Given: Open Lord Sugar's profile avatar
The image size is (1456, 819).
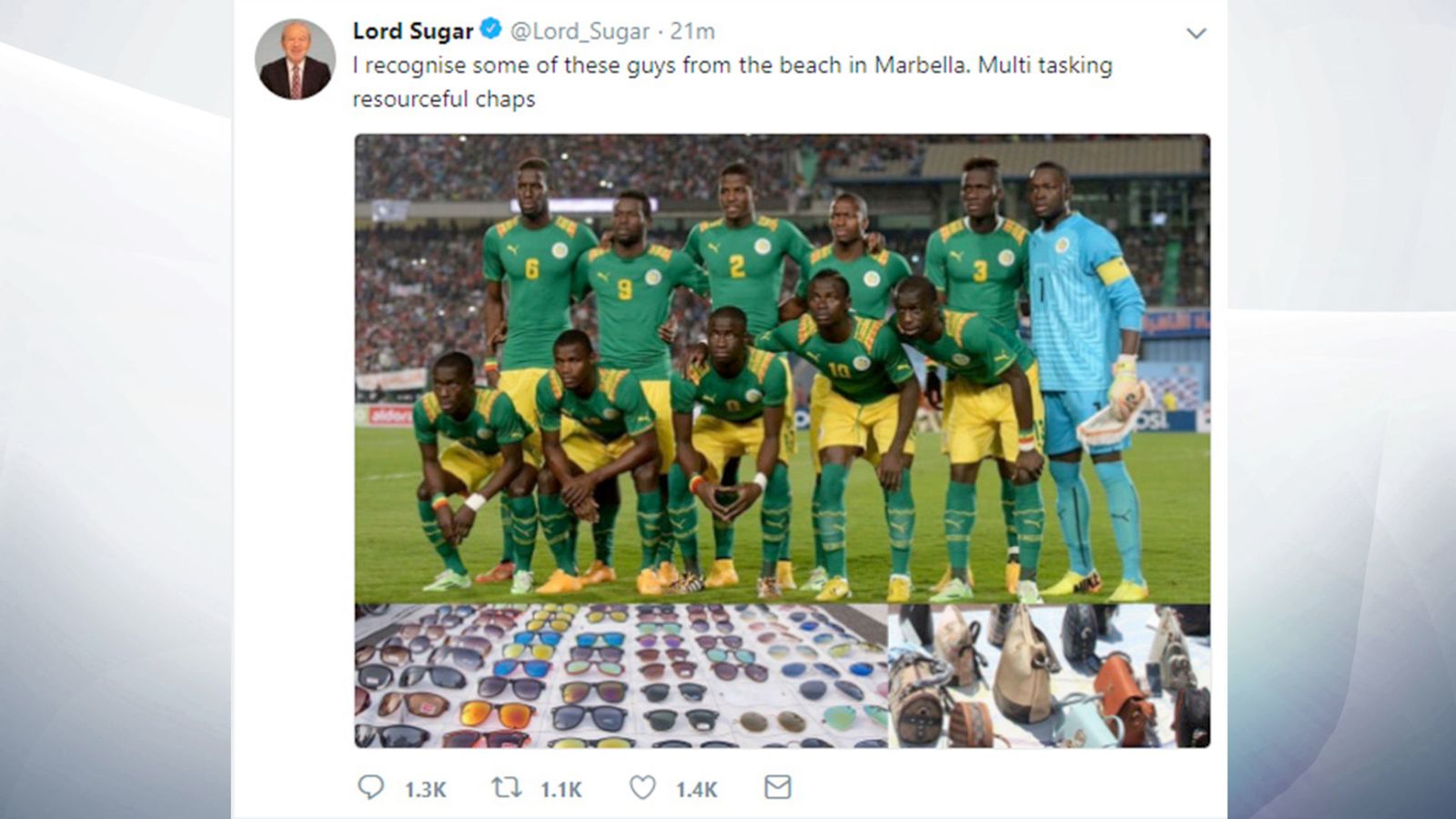Looking at the screenshot, I should coord(295,60).
